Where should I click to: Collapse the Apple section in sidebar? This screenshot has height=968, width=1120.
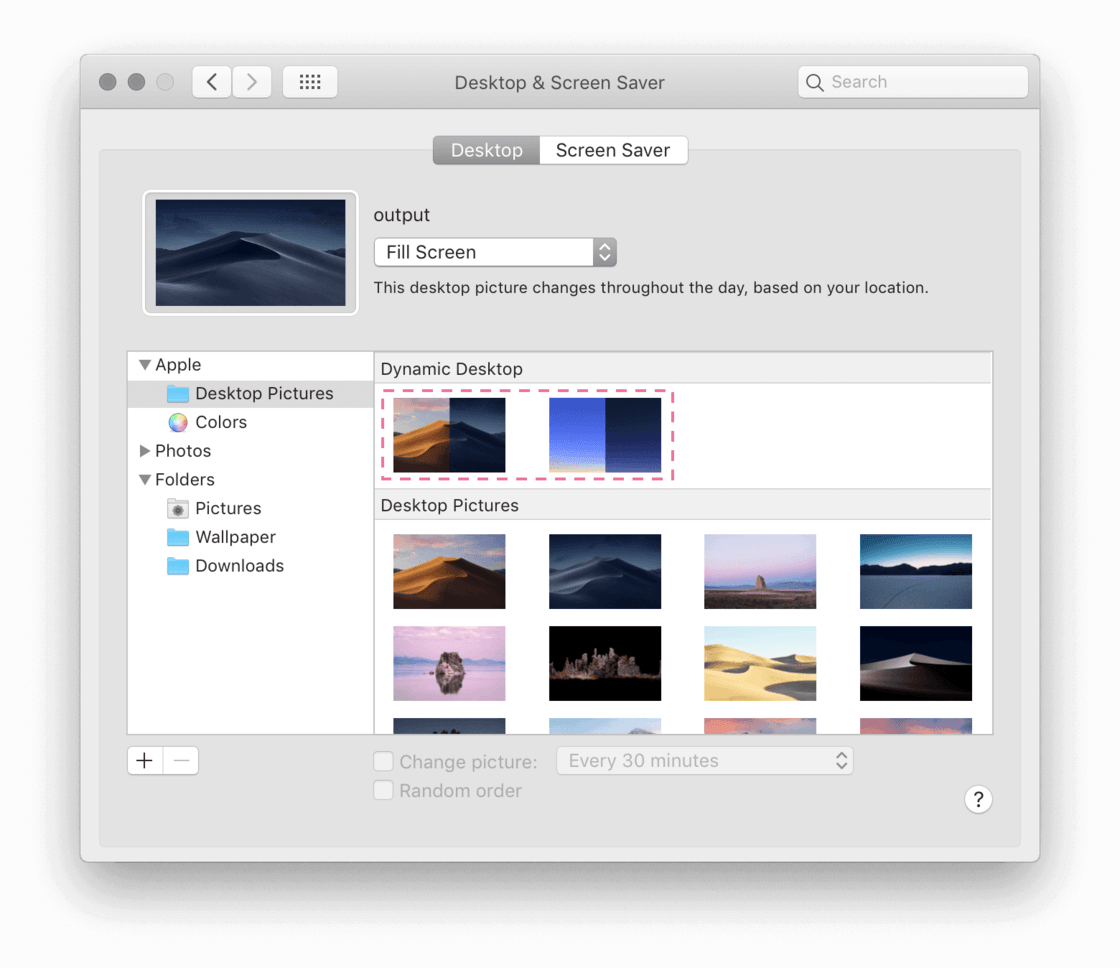145,365
